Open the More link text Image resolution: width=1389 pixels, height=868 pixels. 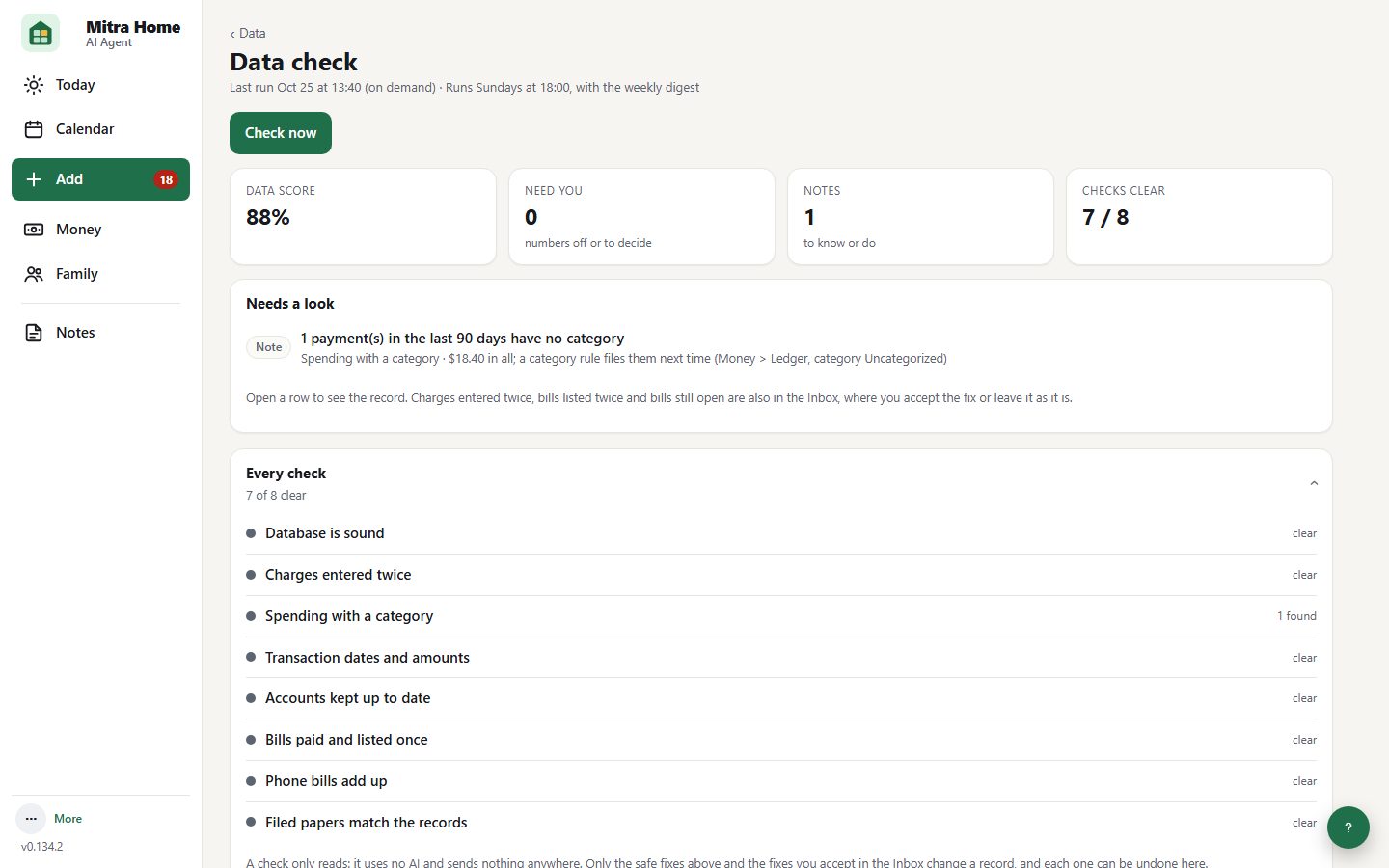pos(68,819)
